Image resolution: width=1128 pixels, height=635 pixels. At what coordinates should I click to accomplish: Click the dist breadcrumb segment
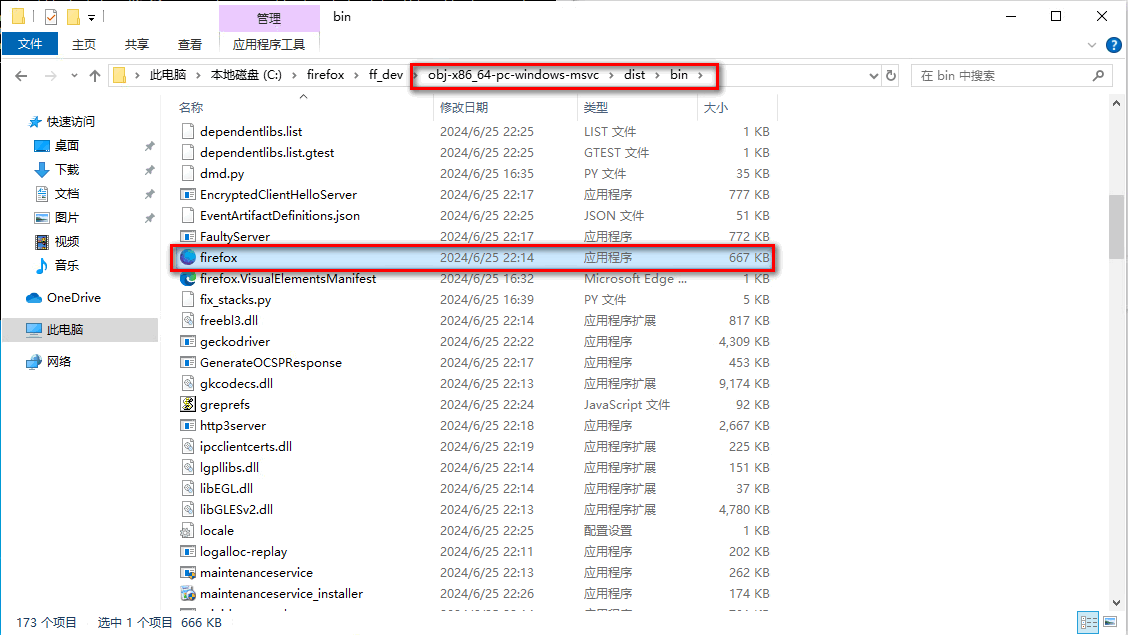click(634, 75)
